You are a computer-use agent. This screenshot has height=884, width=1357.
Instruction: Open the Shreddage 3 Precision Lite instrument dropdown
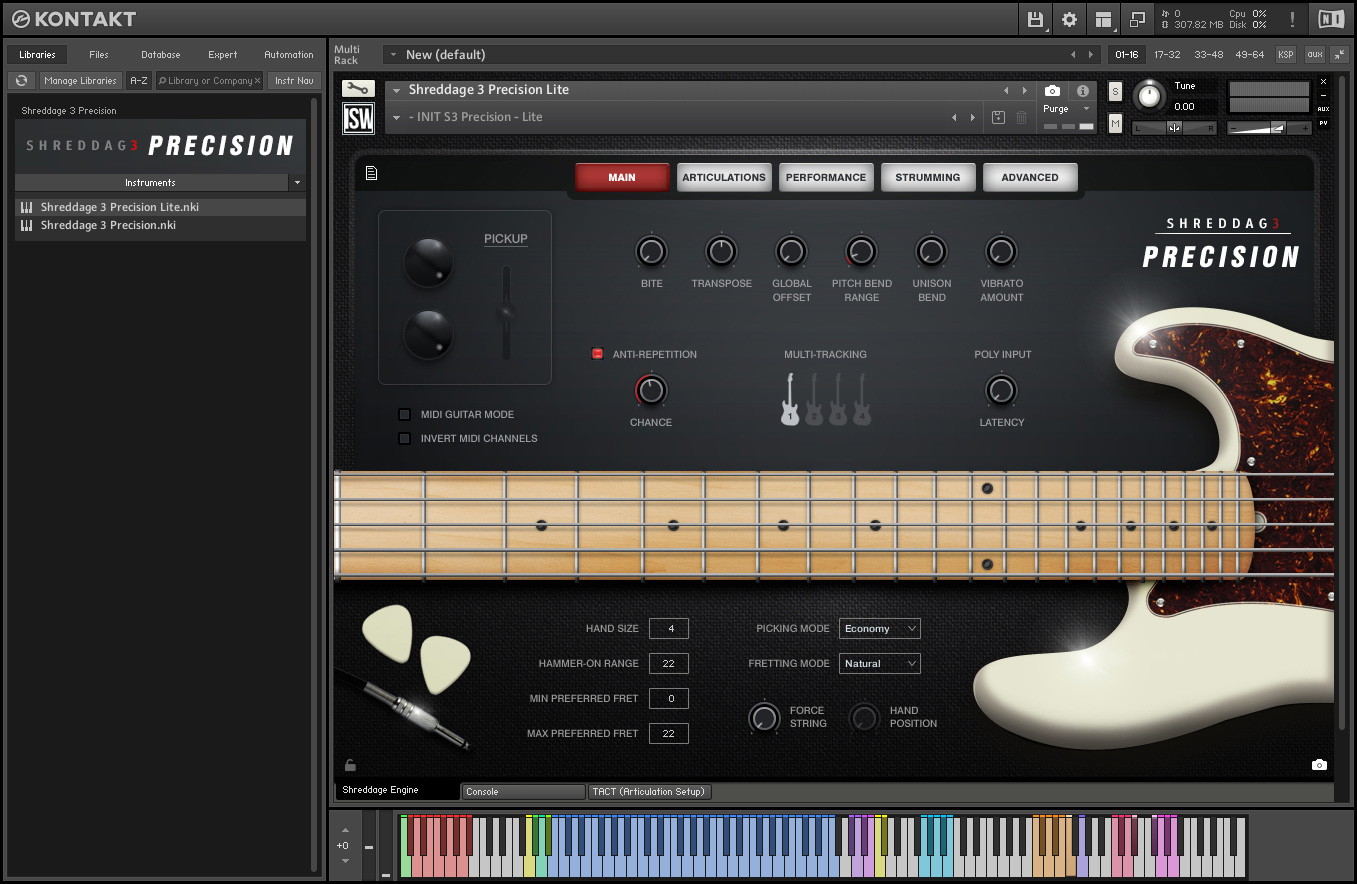(x=397, y=90)
